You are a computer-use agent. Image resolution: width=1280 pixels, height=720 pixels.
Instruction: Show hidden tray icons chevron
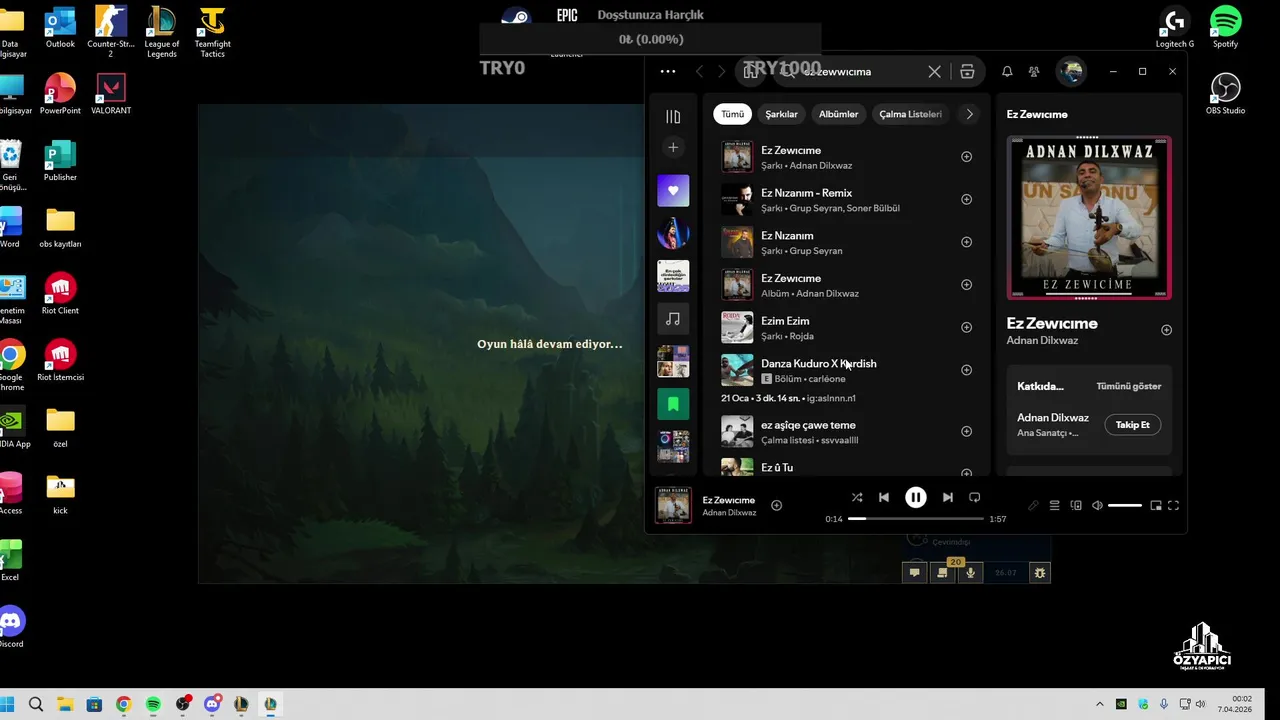[1100, 704]
